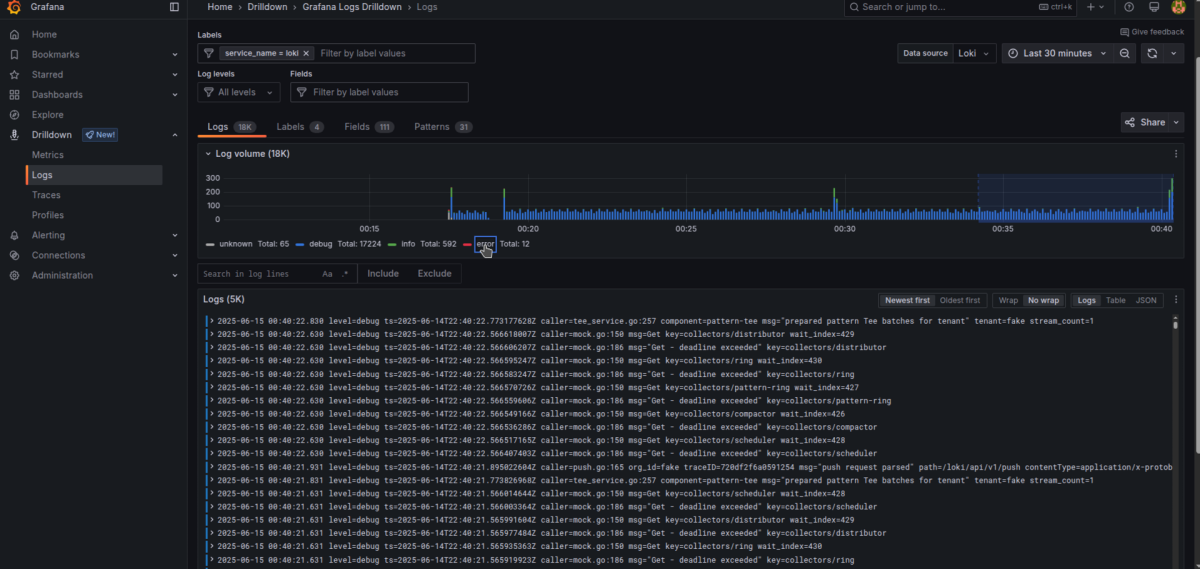The width and height of the screenshot is (1200, 569).
Task: Toggle case-sensitive Aa search option
Action: pyautogui.click(x=327, y=274)
